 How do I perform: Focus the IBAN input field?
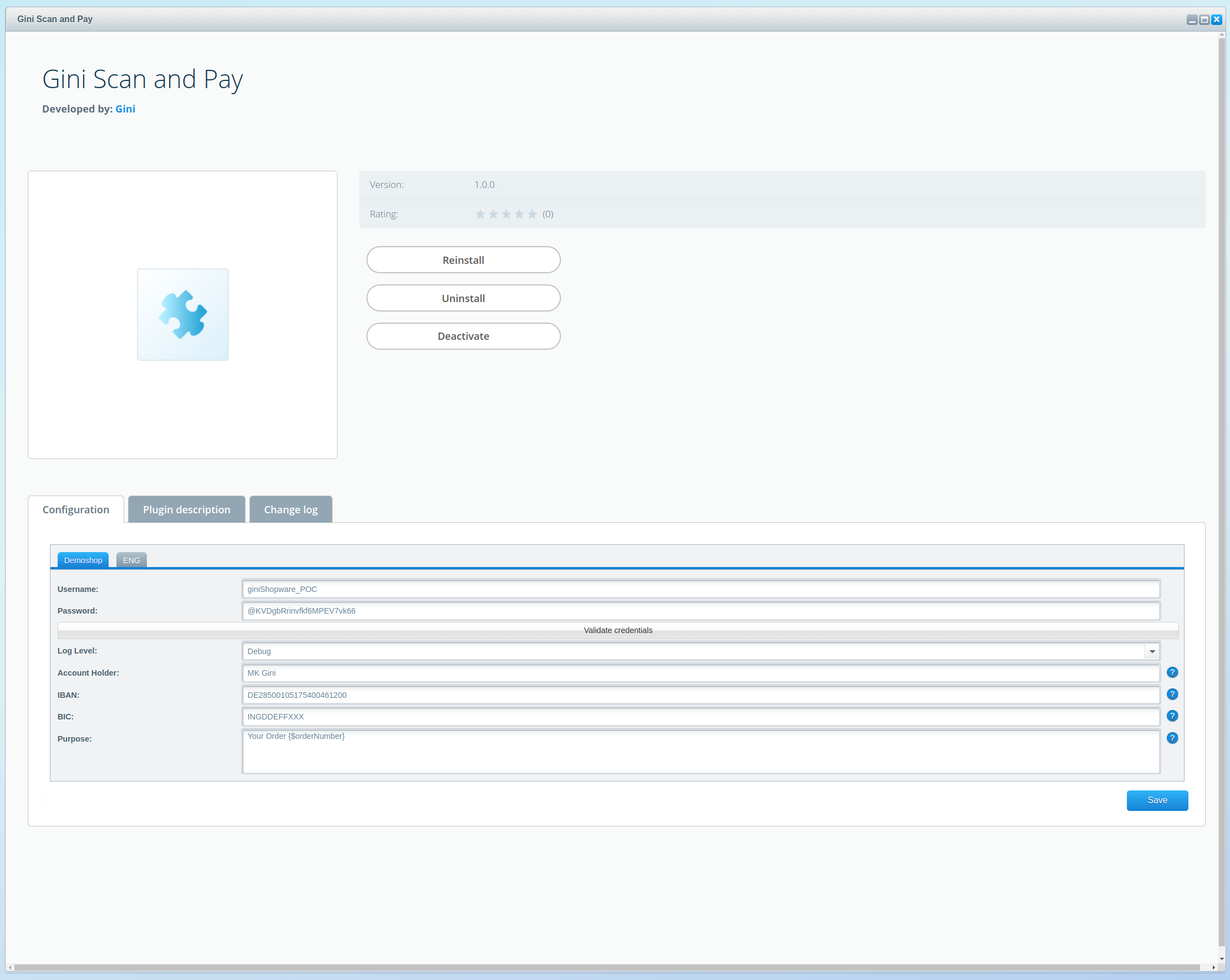(x=701, y=695)
